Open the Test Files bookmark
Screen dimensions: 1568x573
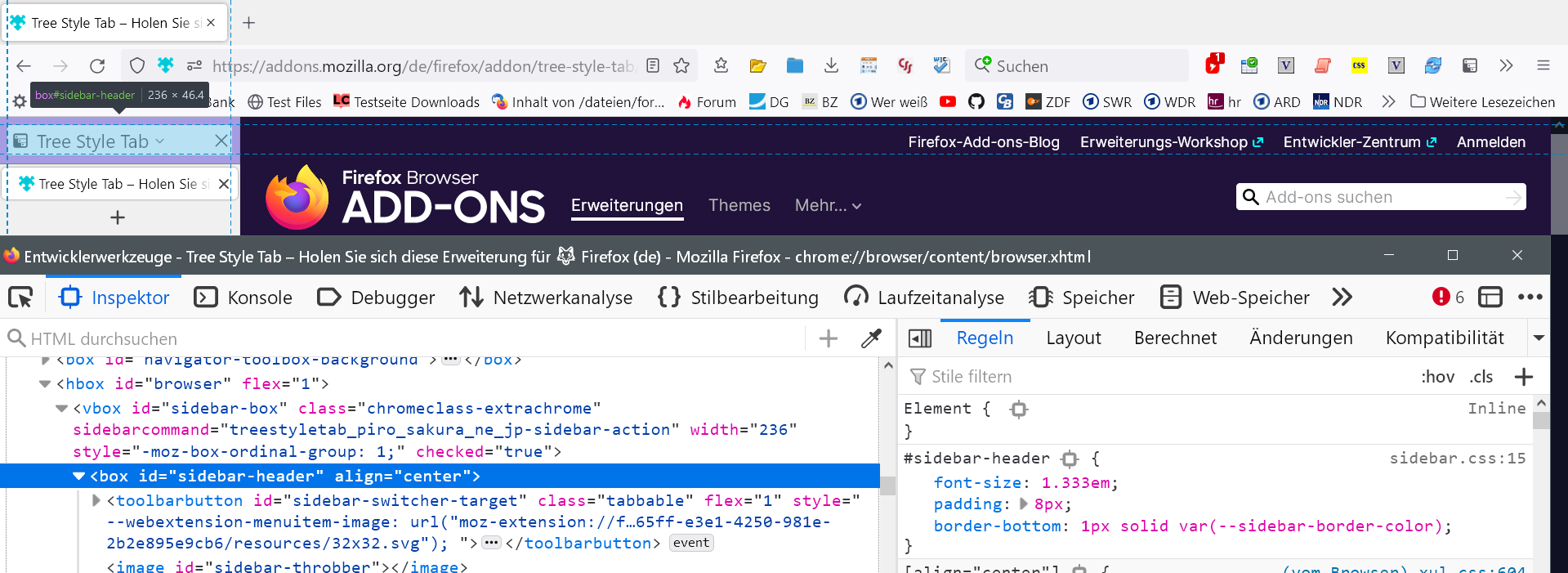(284, 101)
